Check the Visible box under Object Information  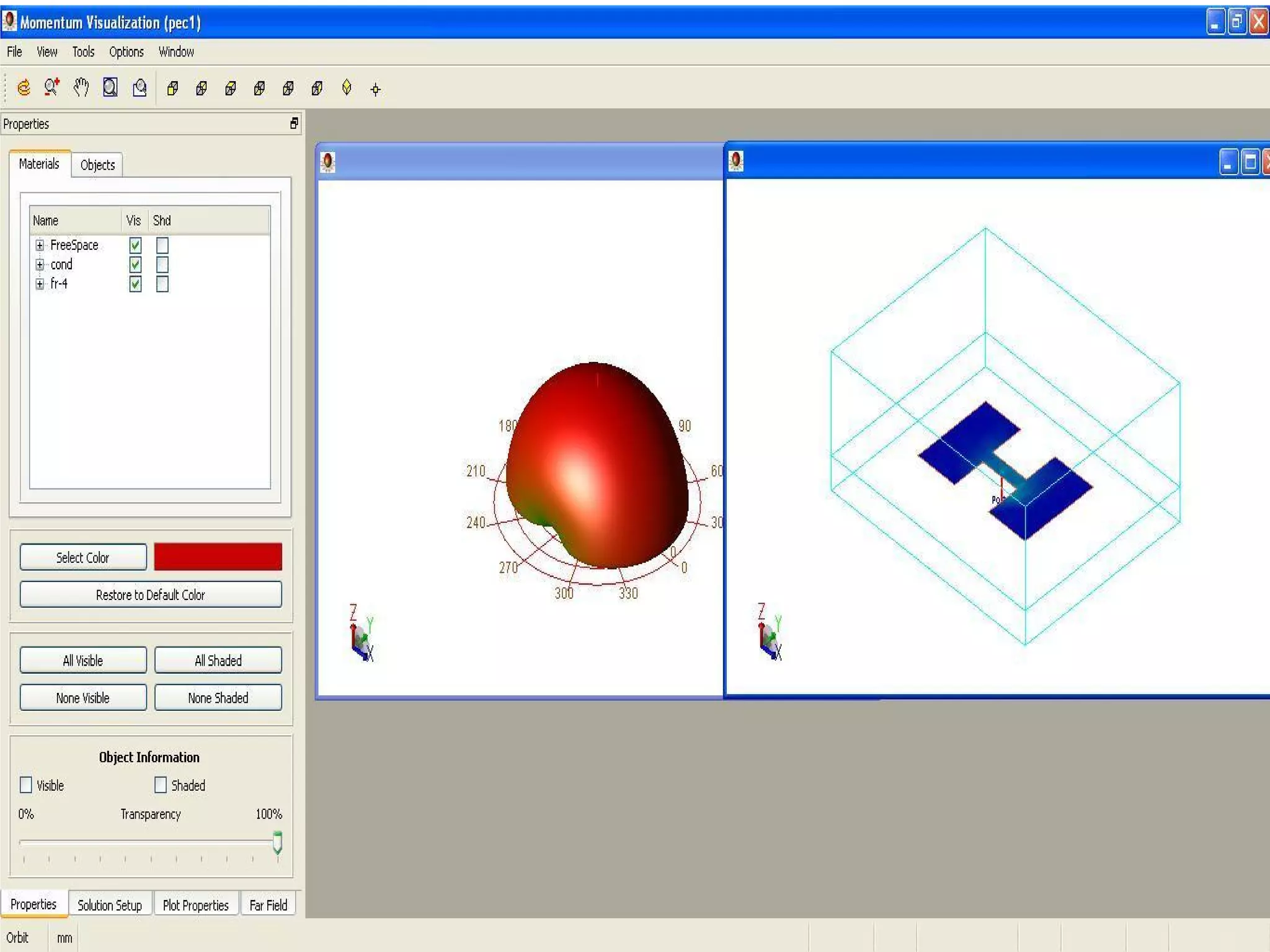(26, 785)
